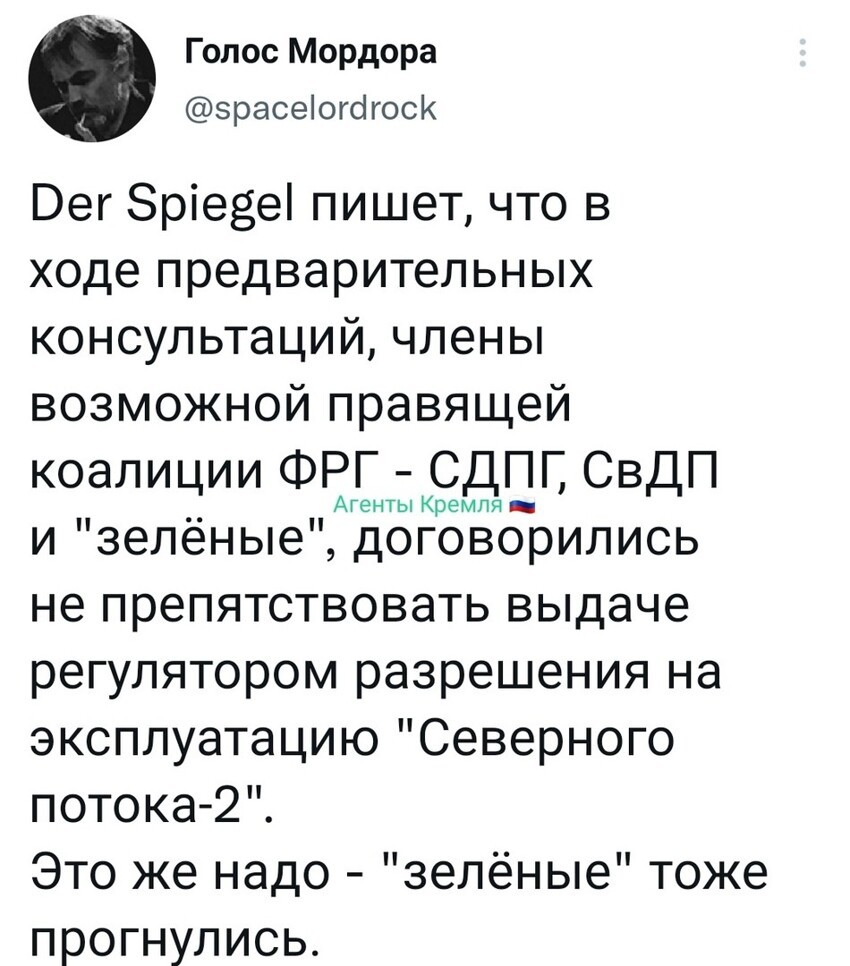Click the Russian flag emoji in watermark
850x966 pixels.
pos(524,506)
